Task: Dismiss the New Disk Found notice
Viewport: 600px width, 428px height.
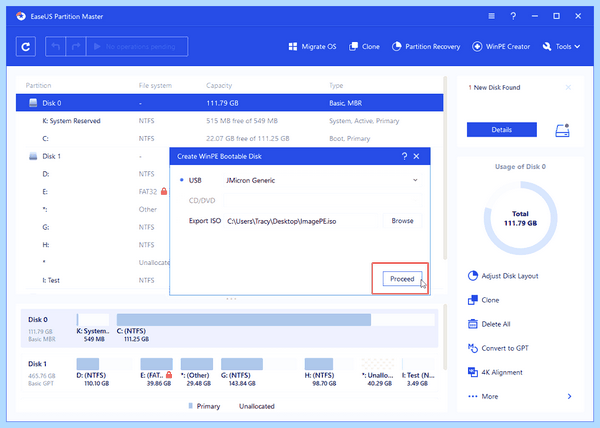Action: (x=568, y=88)
